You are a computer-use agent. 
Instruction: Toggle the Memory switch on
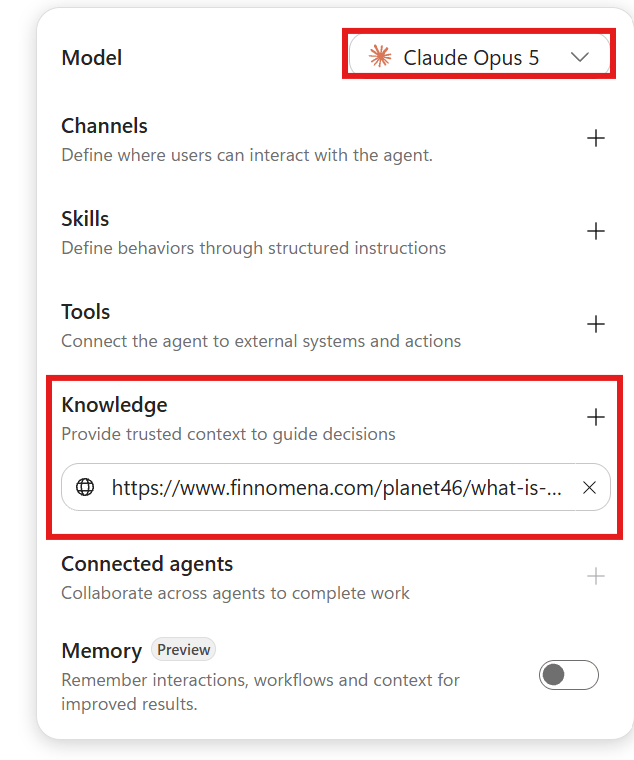[569, 675]
